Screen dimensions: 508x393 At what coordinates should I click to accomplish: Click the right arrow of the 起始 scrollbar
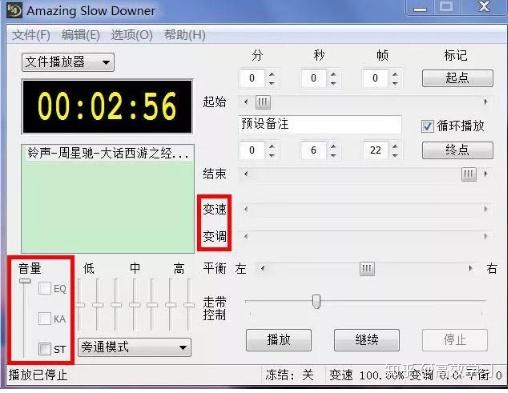tap(486, 101)
